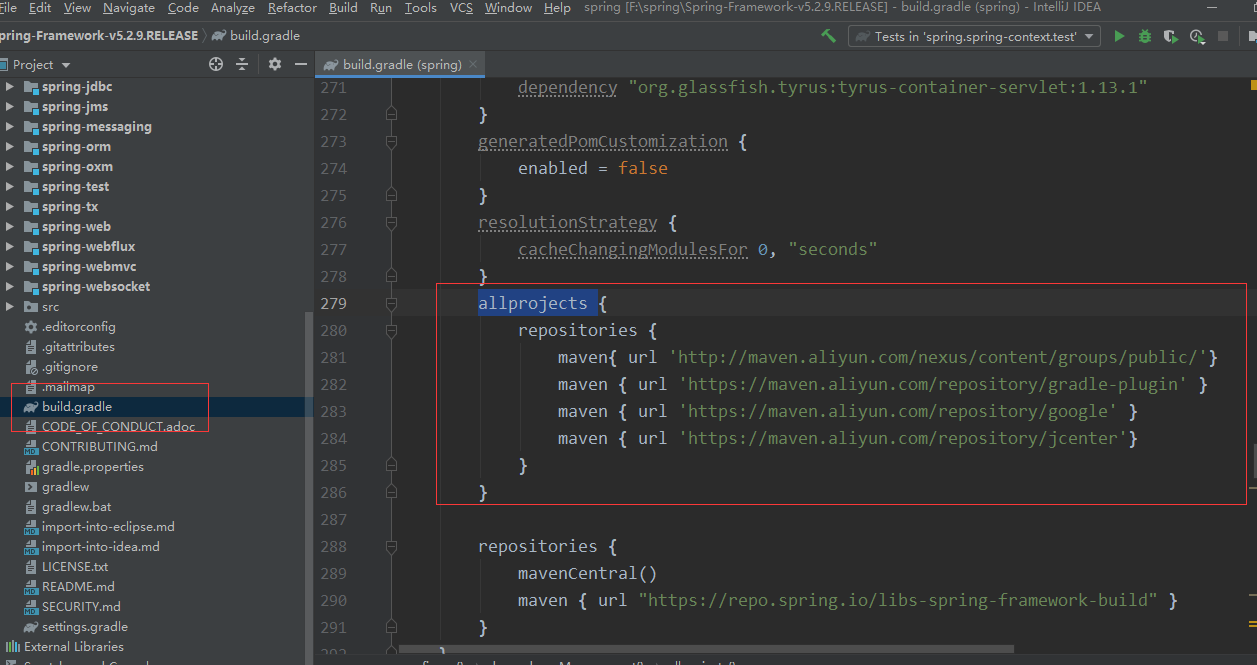1257x665 pixels.
Task: Collapse all nodes in Project panel
Action: pos(242,64)
